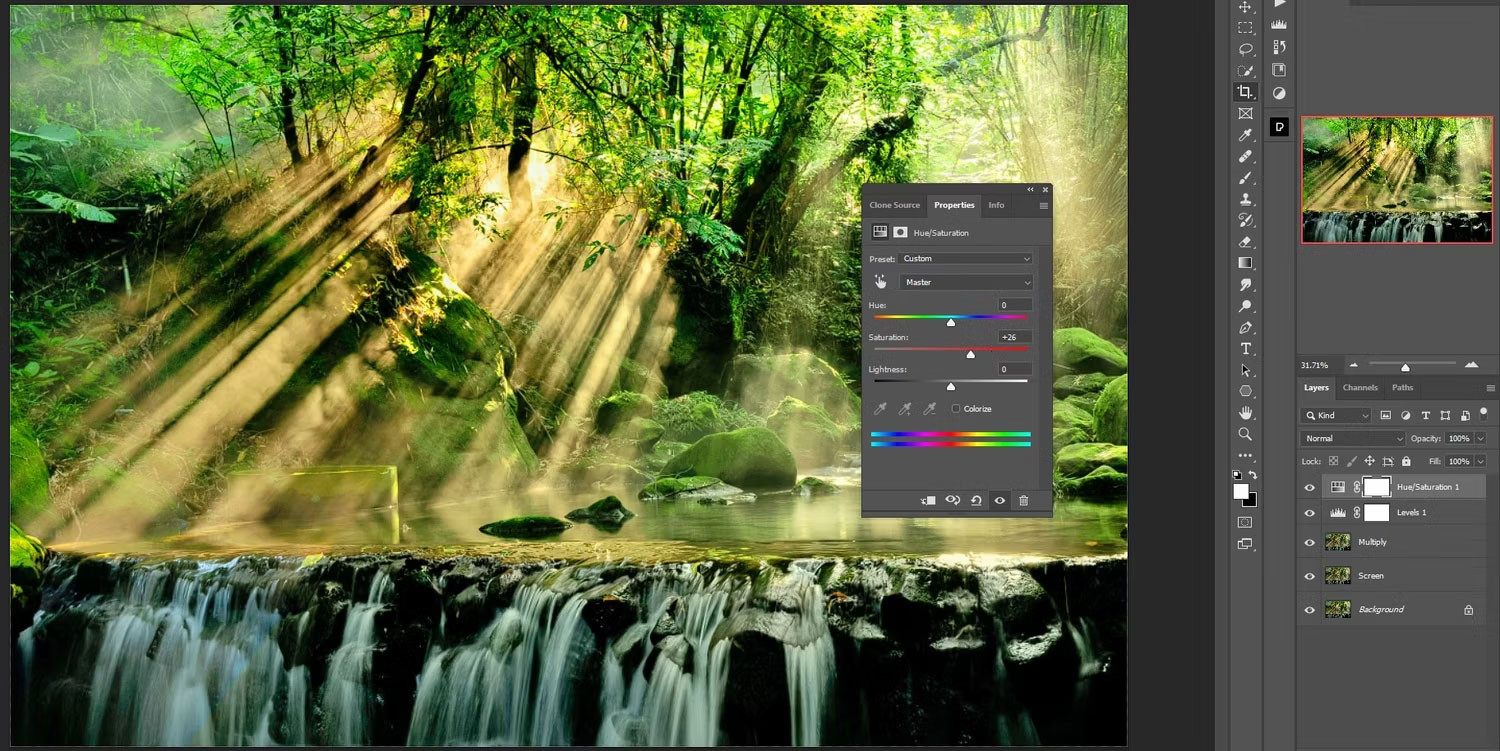
Task: Select the Clone Stamp tool
Action: coord(1245,199)
